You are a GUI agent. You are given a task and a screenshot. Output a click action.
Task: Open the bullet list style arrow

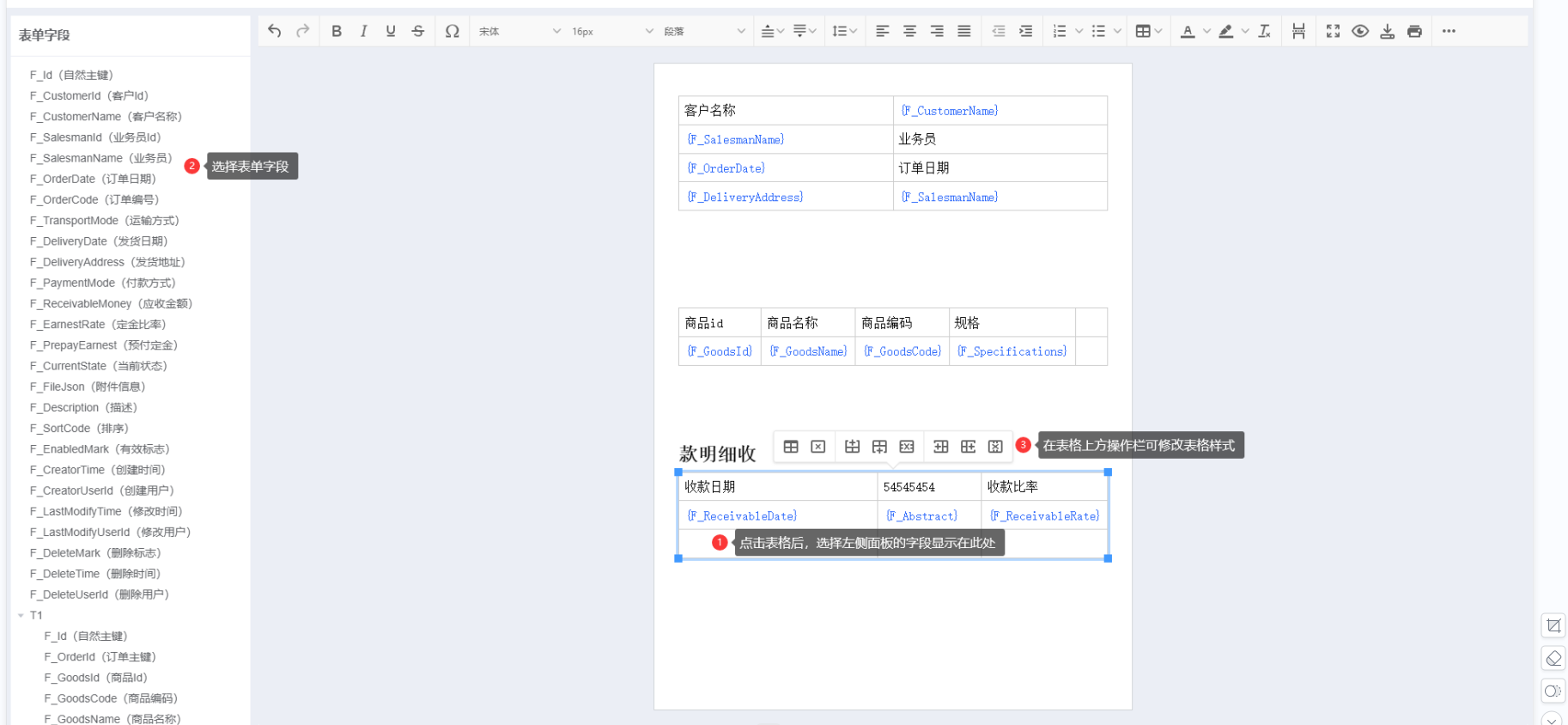[1117, 31]
